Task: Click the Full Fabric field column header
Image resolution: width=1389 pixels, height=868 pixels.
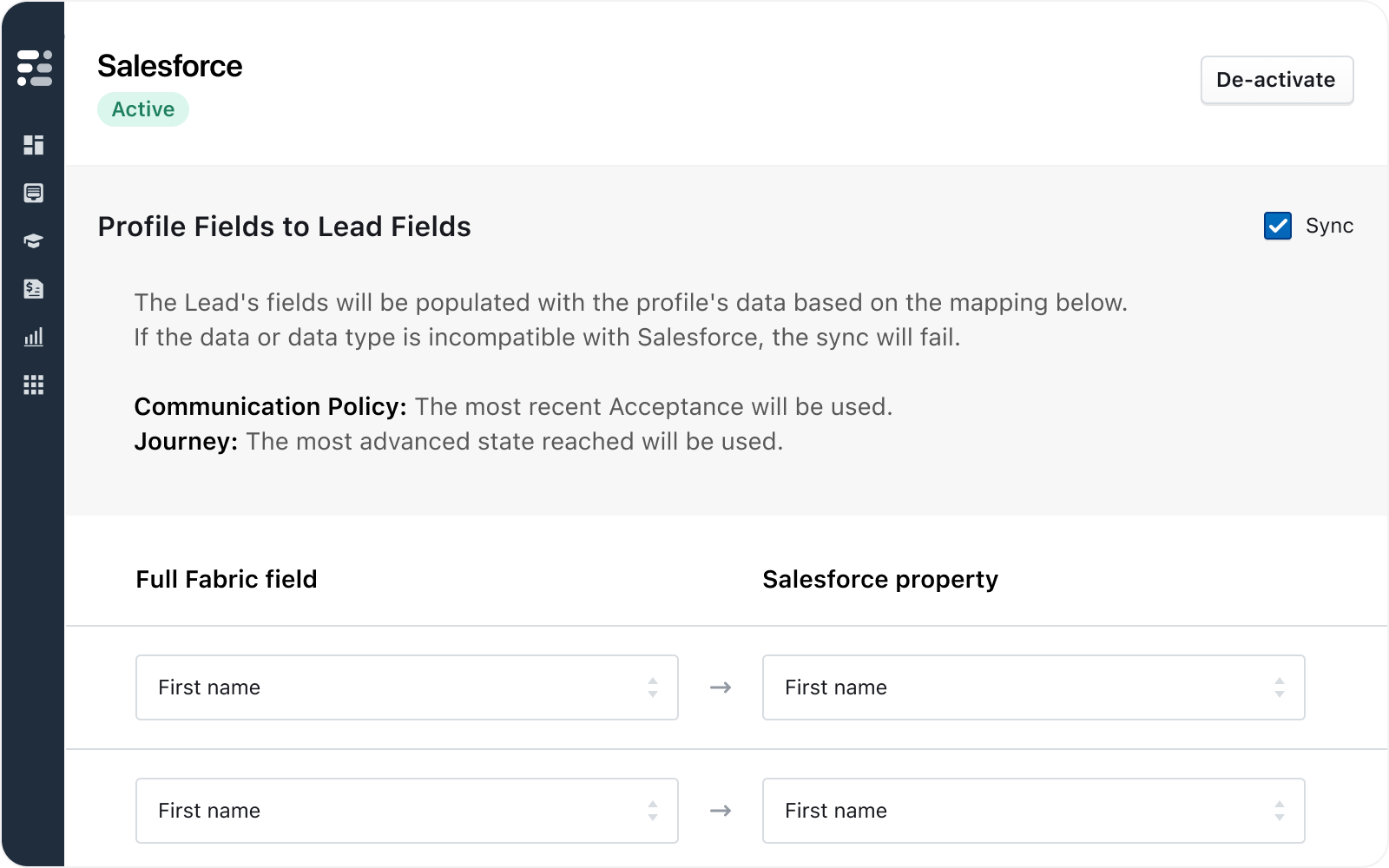Action: click(x=227, y=579)
